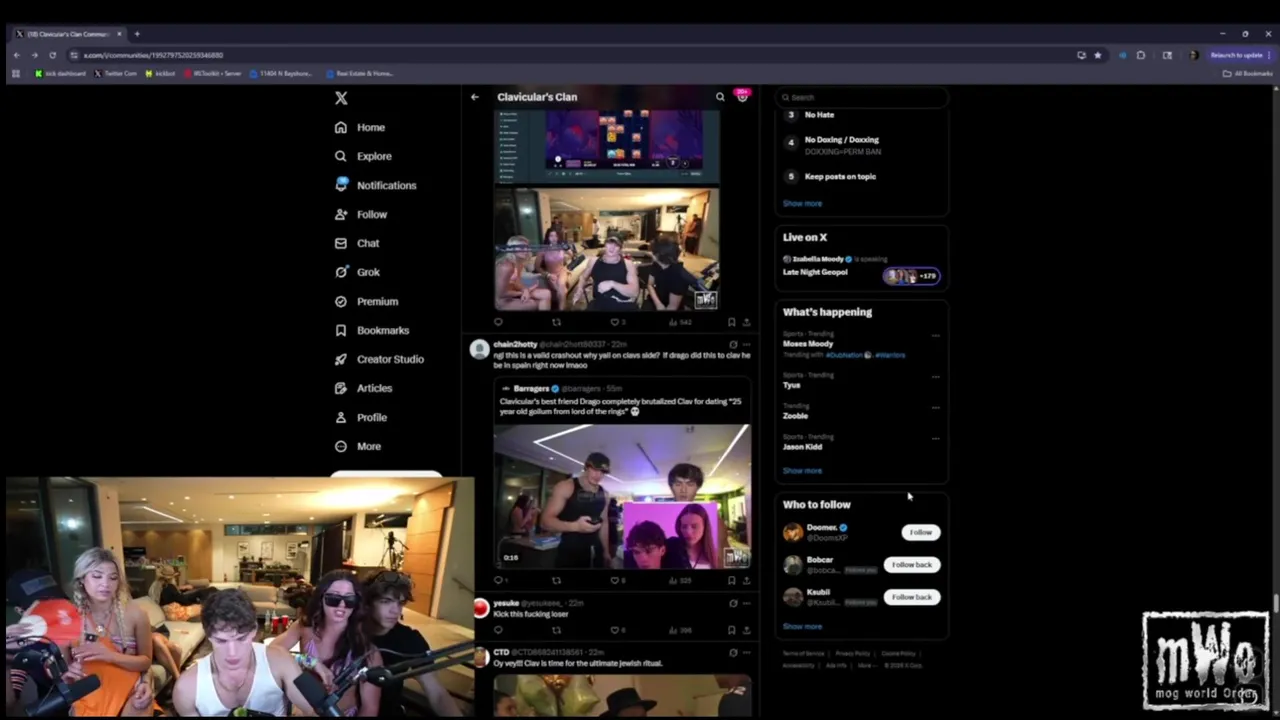View analytics on chain2hotty post
Viewport: 1280px width, 720px height.
680,580
